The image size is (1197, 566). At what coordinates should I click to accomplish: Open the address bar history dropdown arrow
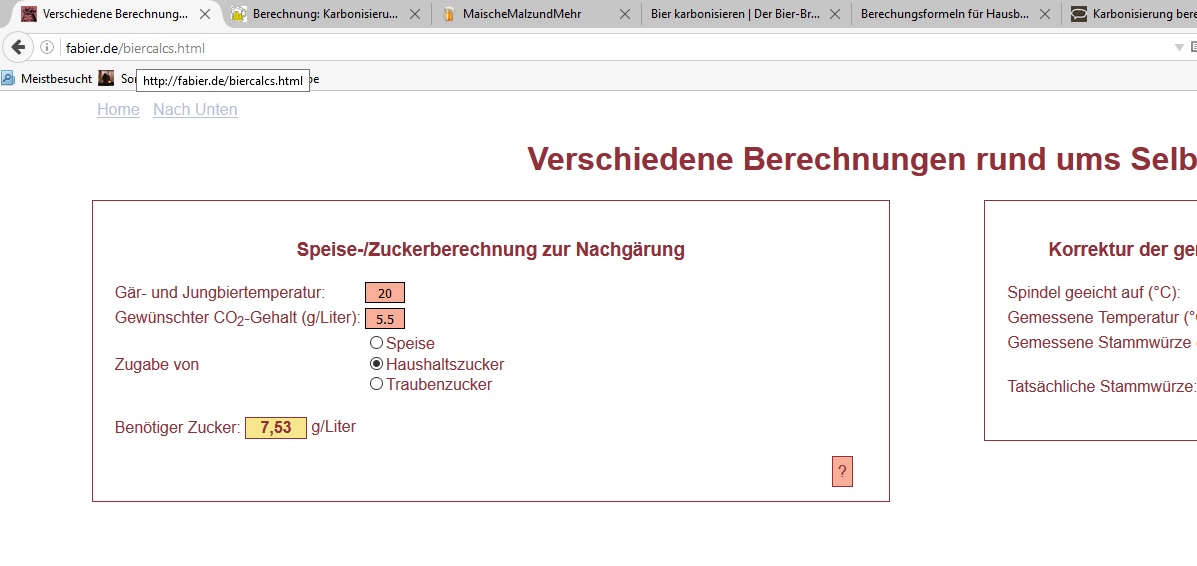1178,48
